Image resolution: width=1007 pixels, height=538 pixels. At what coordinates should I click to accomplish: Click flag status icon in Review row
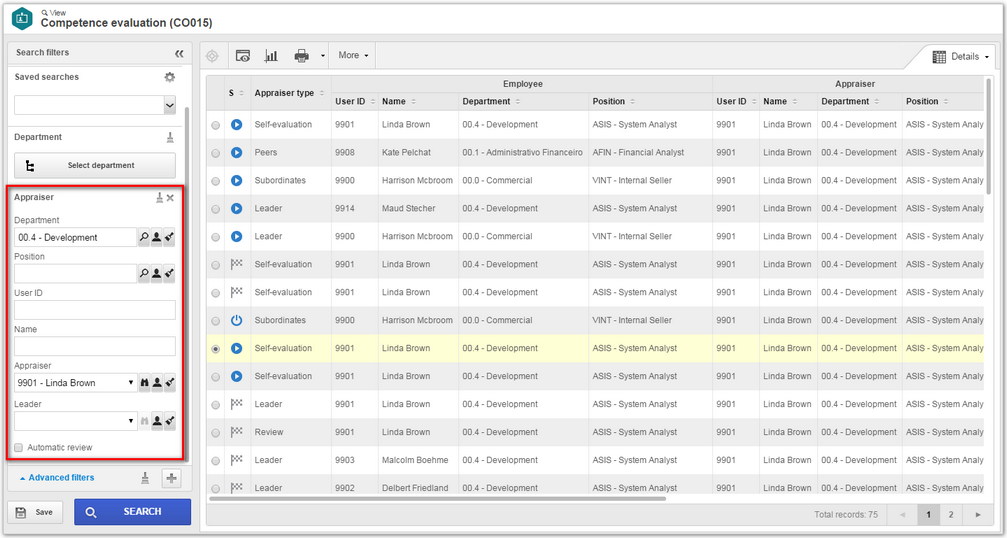(236, 432)
